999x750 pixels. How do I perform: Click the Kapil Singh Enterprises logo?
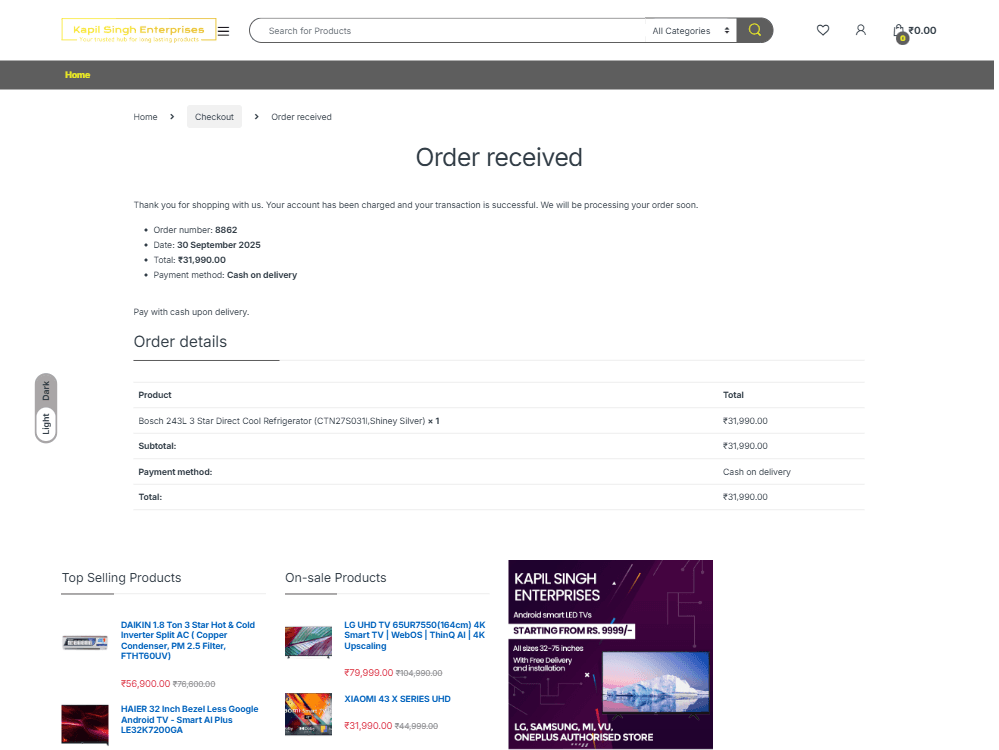point(138,30)
